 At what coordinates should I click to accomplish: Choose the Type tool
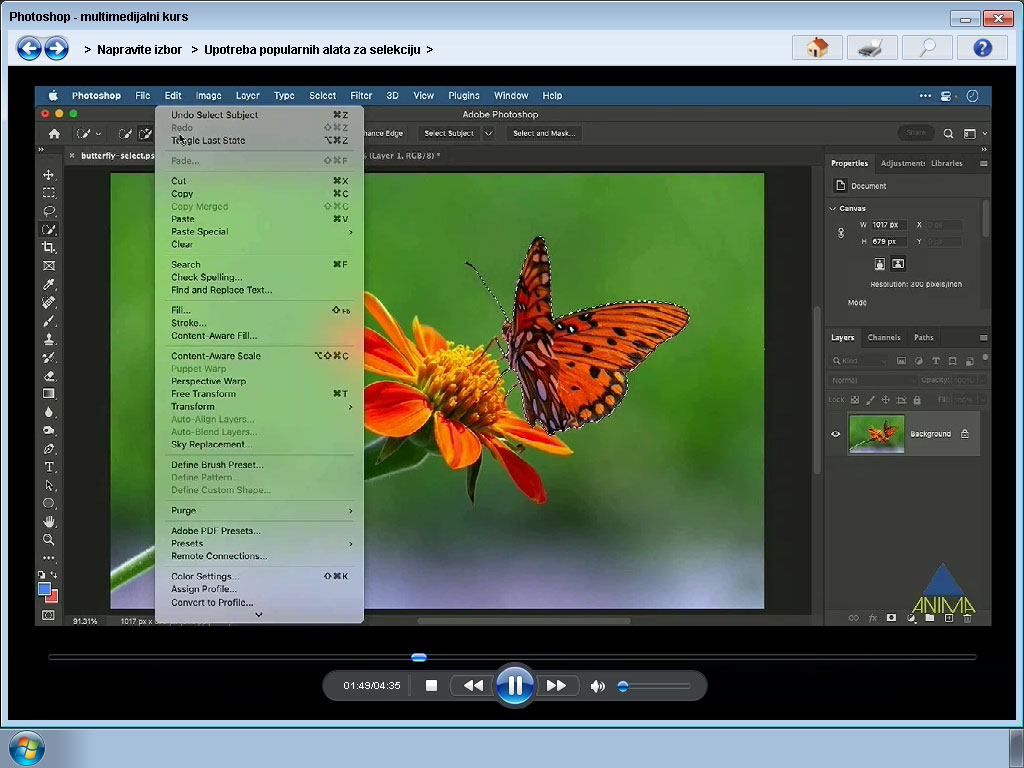(x=48, y=467)
